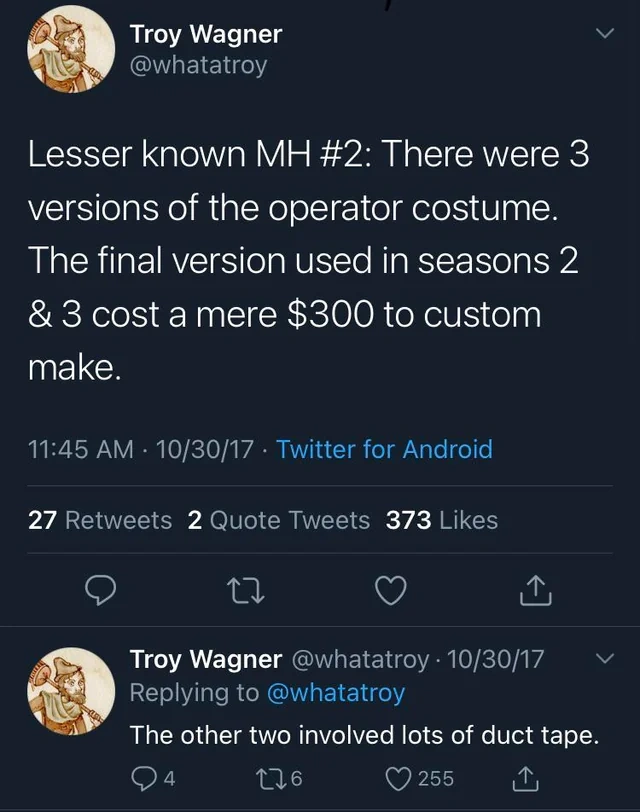Like the main tweet with heart icon
This screenshot has height=812, width=640.
pyautogui.click(x=390, y=591)
